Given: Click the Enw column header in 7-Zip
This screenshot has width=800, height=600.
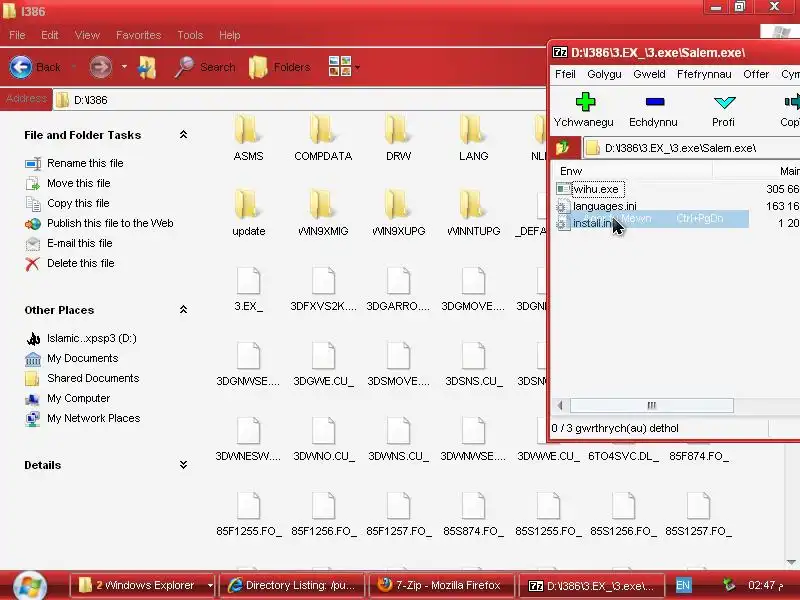Looking at the screenshot, I should click(632, 171).
